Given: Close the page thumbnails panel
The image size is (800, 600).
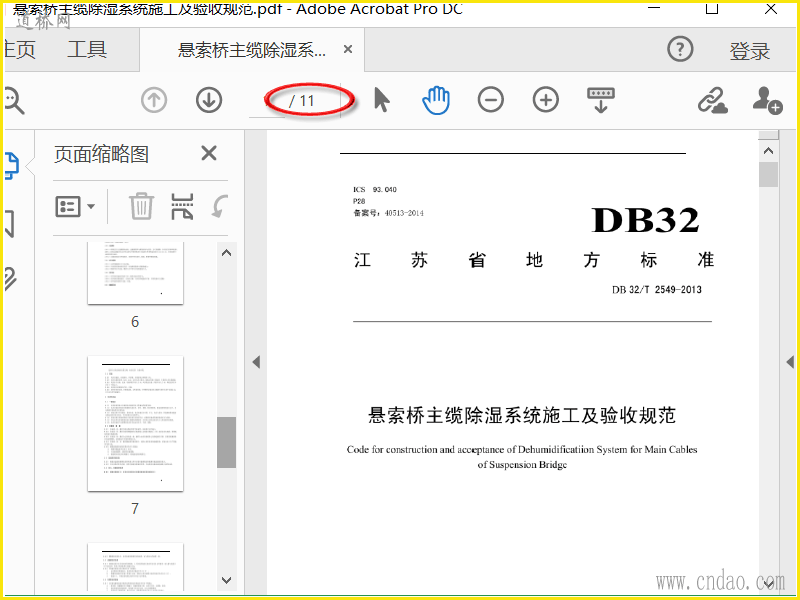Looking at the screenshot, I should pos(209,153).
